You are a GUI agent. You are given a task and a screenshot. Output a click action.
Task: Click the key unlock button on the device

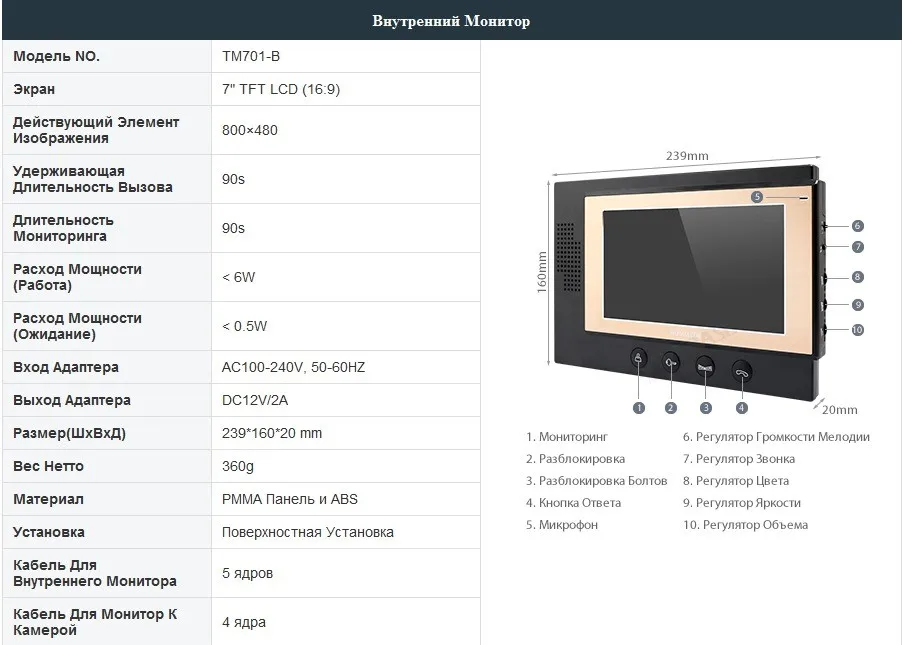[x=671, y=362]
